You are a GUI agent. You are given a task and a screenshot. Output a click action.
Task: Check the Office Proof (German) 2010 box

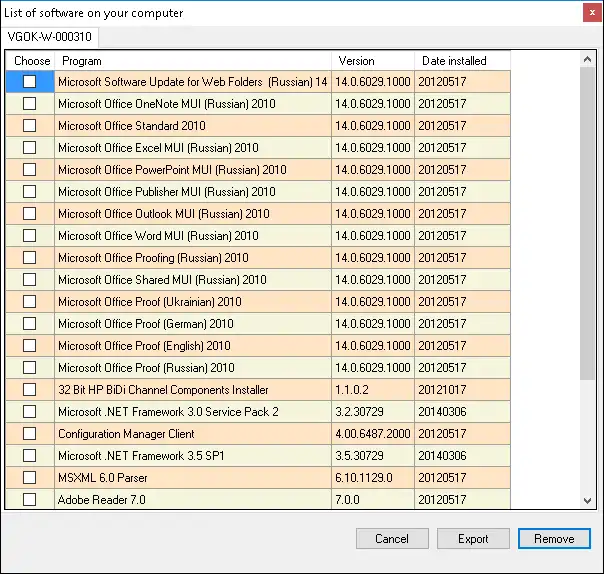coord(30,324)
